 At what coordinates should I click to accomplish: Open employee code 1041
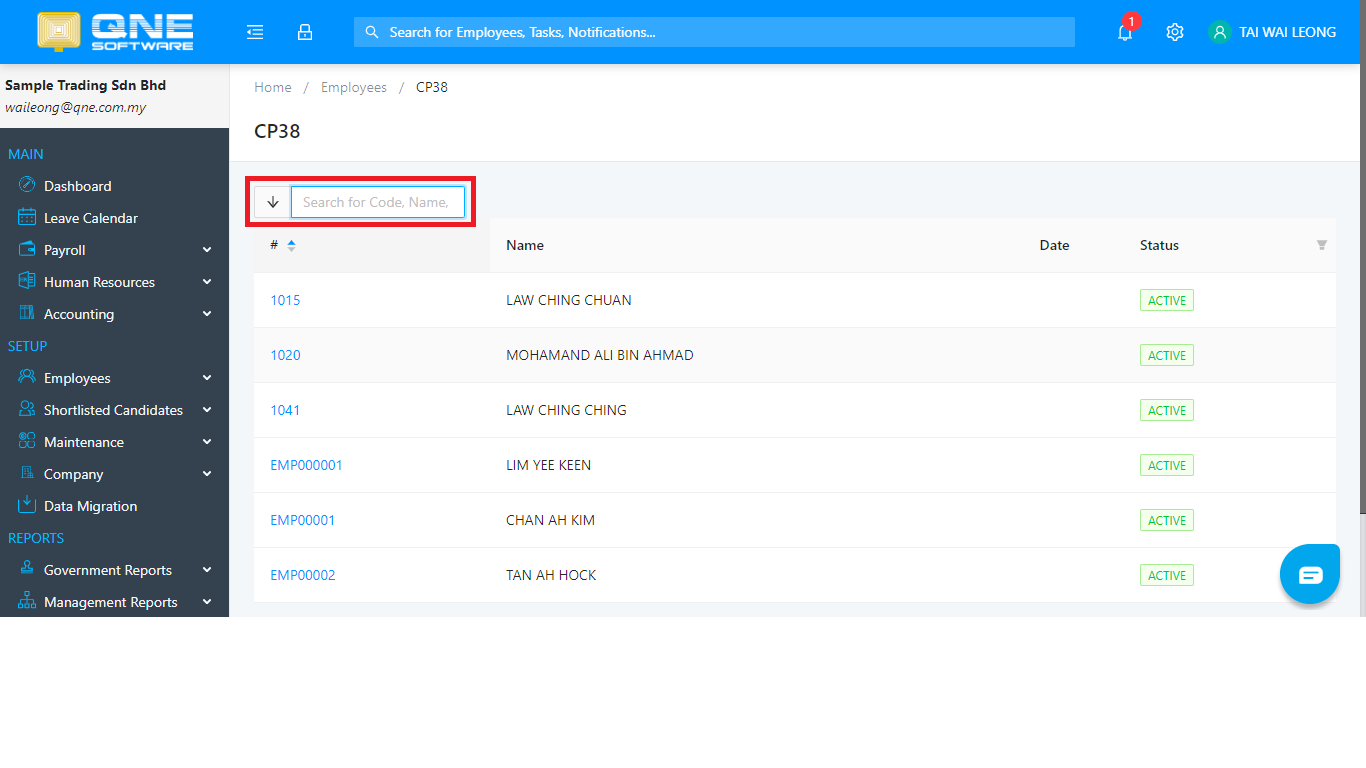coord(285,410)
